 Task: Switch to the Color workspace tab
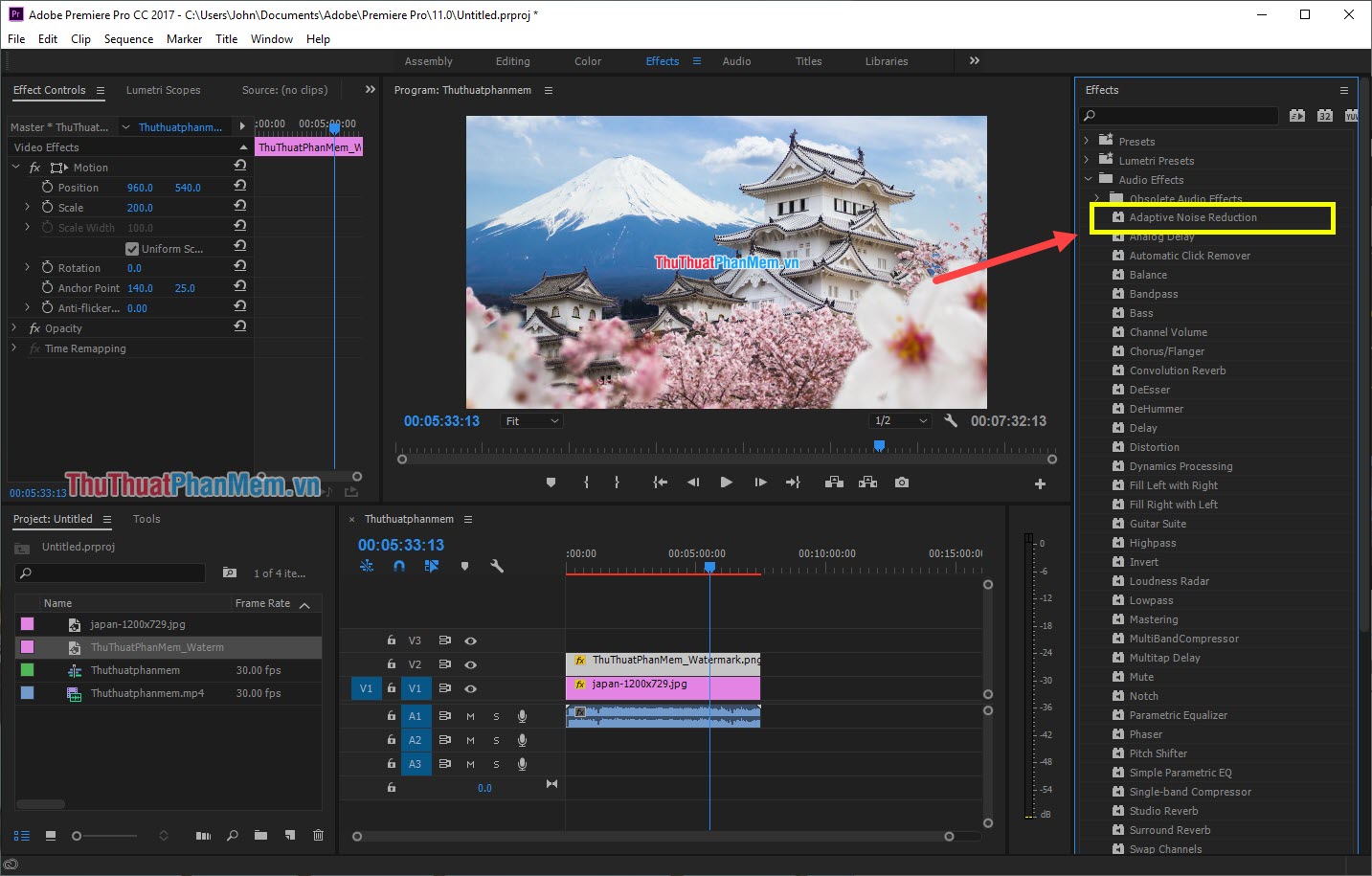(587, 60)
